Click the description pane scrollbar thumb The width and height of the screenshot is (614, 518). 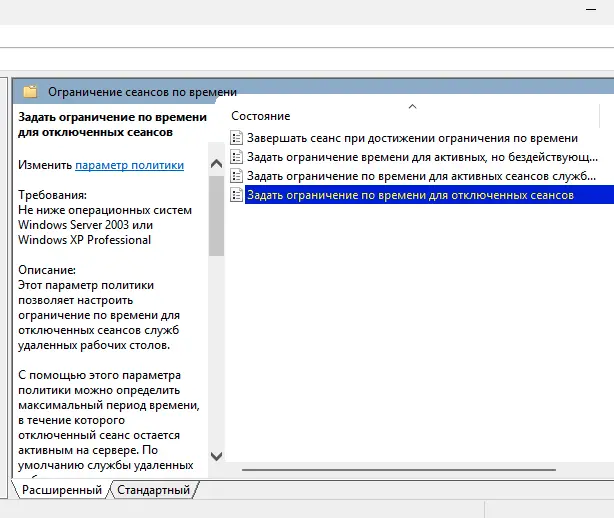click(216, 216)
